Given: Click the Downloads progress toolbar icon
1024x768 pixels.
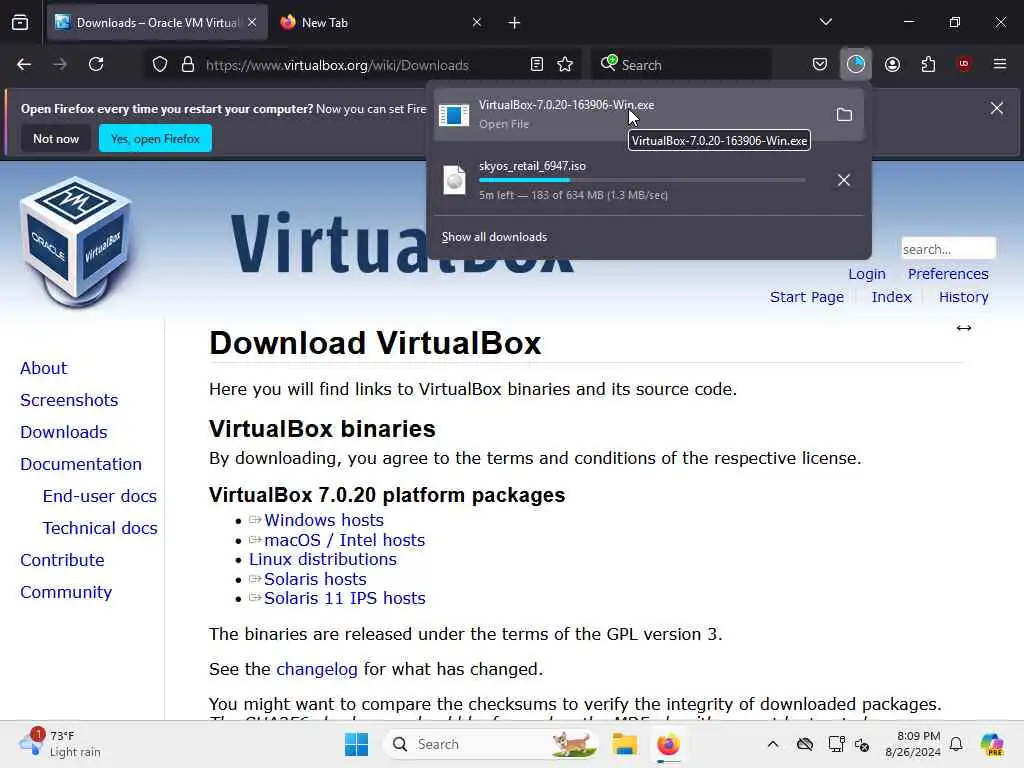Looking at the screenshot, I should point(856,64).
